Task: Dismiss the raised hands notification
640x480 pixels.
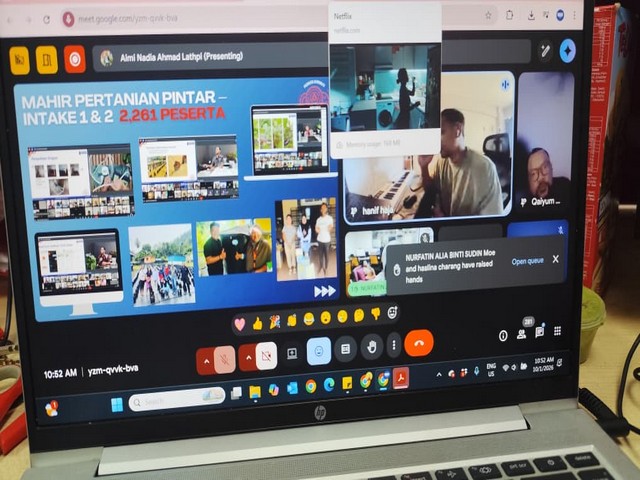Action: pyautogui.click(x=556, y=259)
